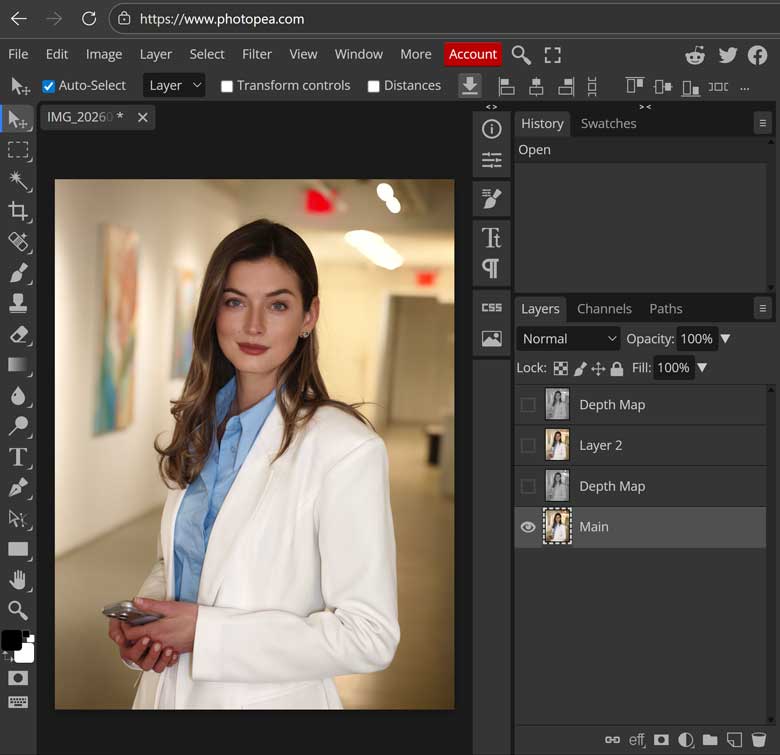Open the Filter menu
Viewport: 780px width, 755px height.
click(x=257, y=54)
